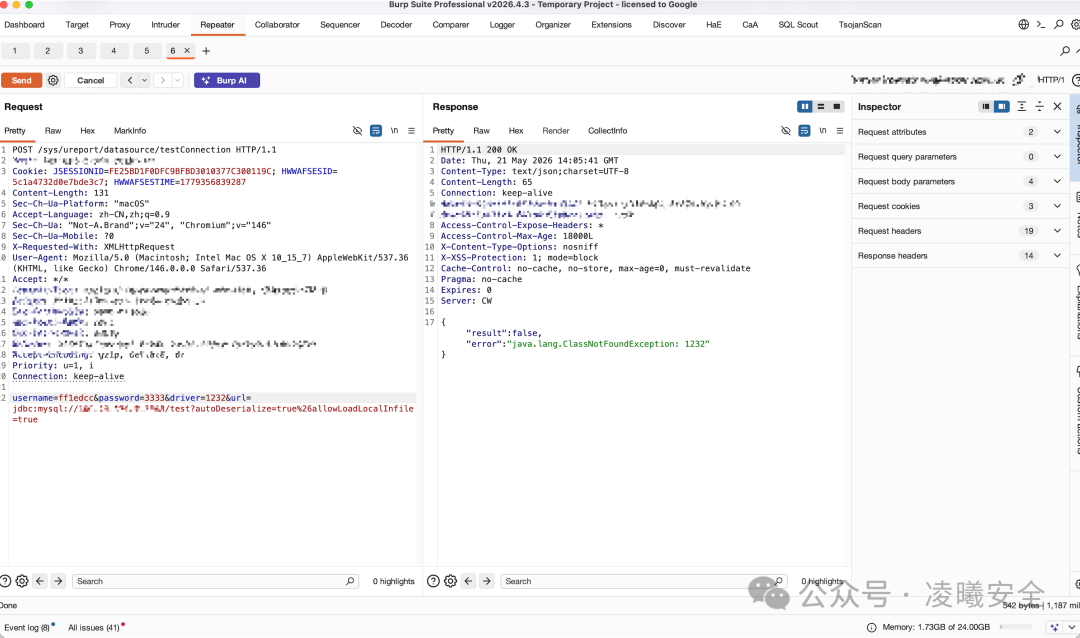
Task: Click into request Search field
Action: tap(214, 581)
